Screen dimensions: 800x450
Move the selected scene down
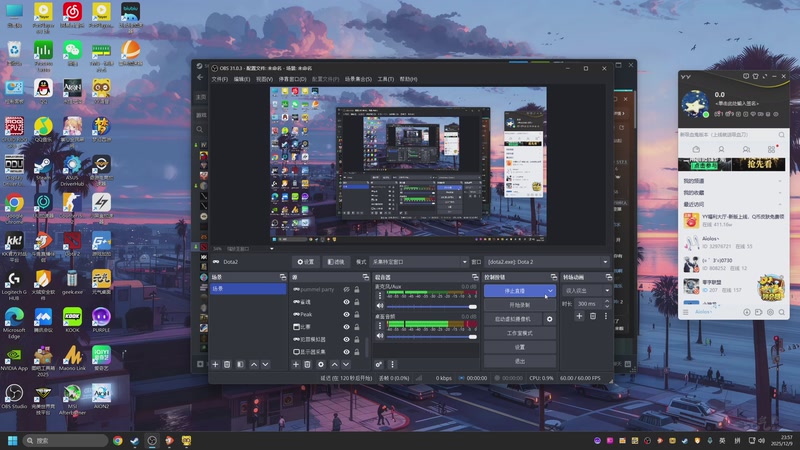265,364
